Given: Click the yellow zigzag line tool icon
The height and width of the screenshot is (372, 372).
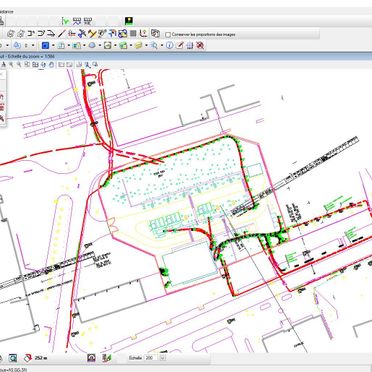Looking at the screenshot, I should tap(92, 34).
